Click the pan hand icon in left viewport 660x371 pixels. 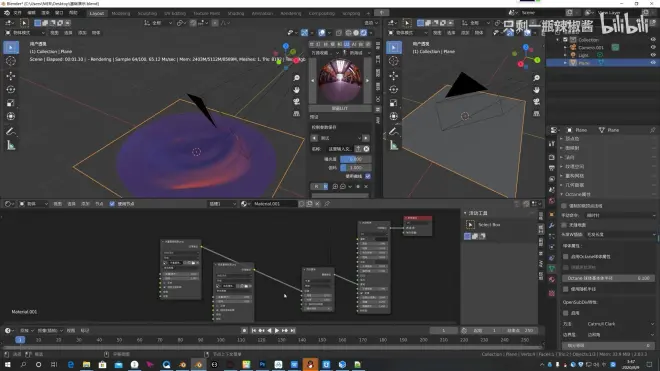tap(296, 90)
